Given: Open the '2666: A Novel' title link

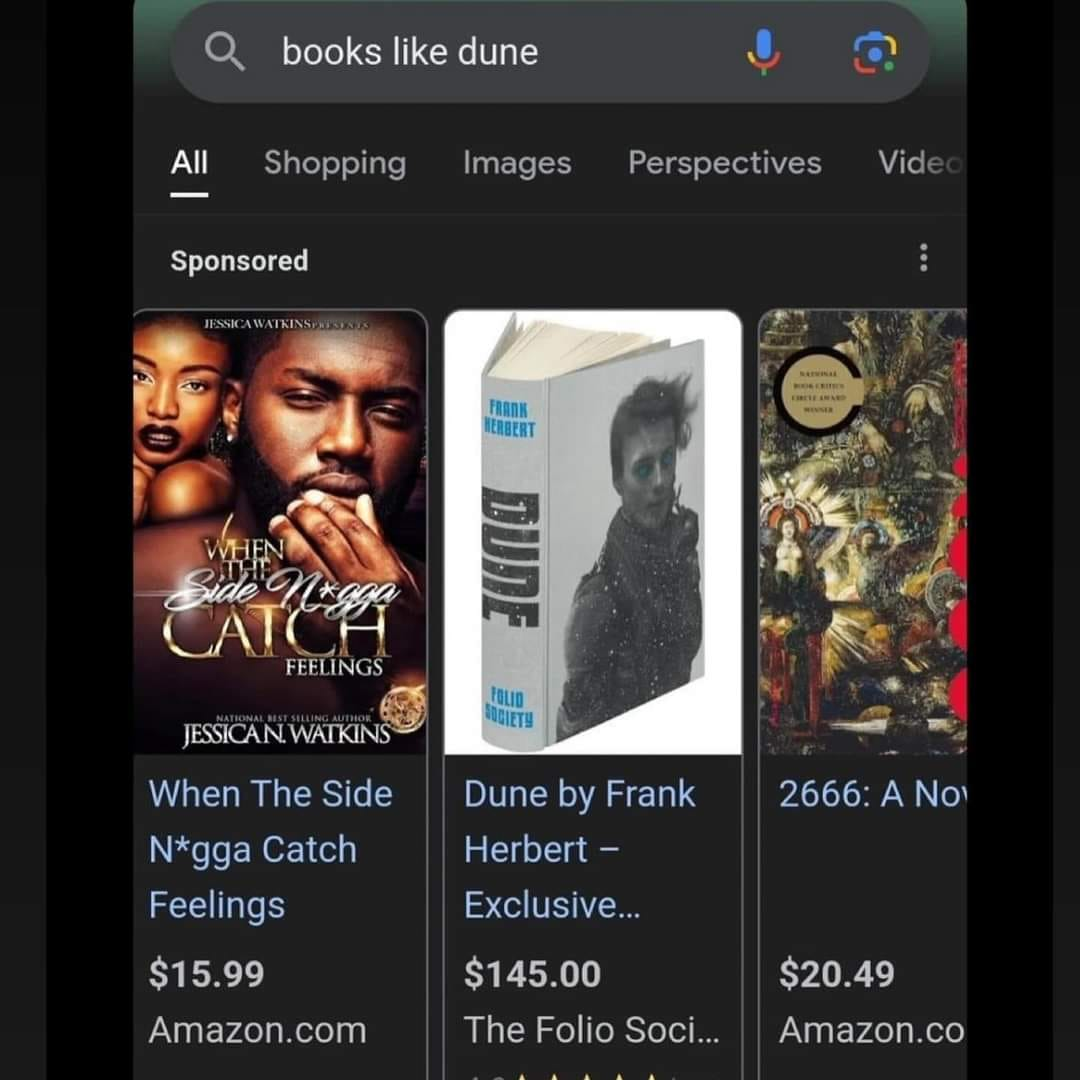Looking at the screenshot, I should point(873,794).
